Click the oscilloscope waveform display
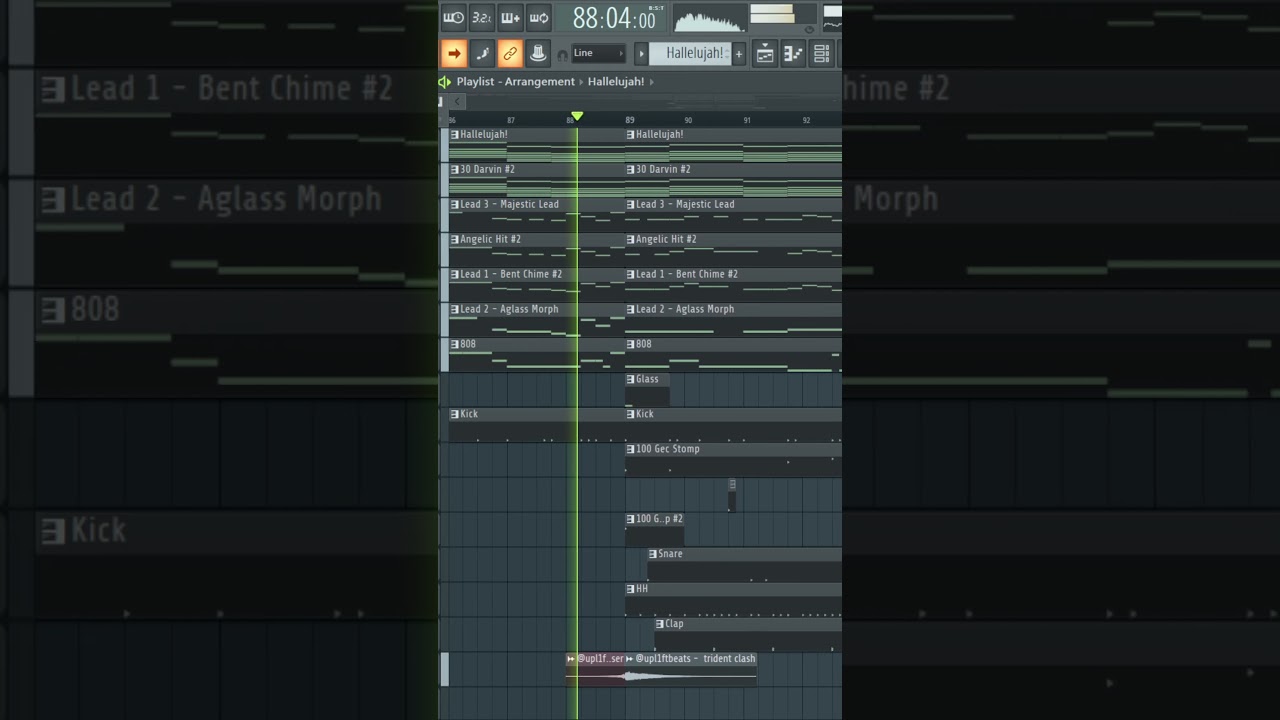Image resolution: width=1280 pixels, height=720 pixels. click(x=709, y=18)
